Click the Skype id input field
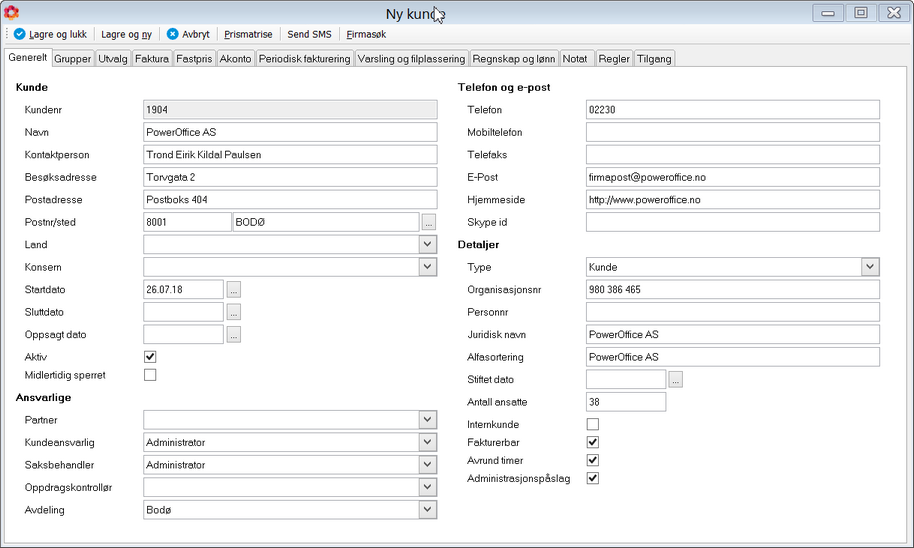The image size is (914, 548). (733, 222)
